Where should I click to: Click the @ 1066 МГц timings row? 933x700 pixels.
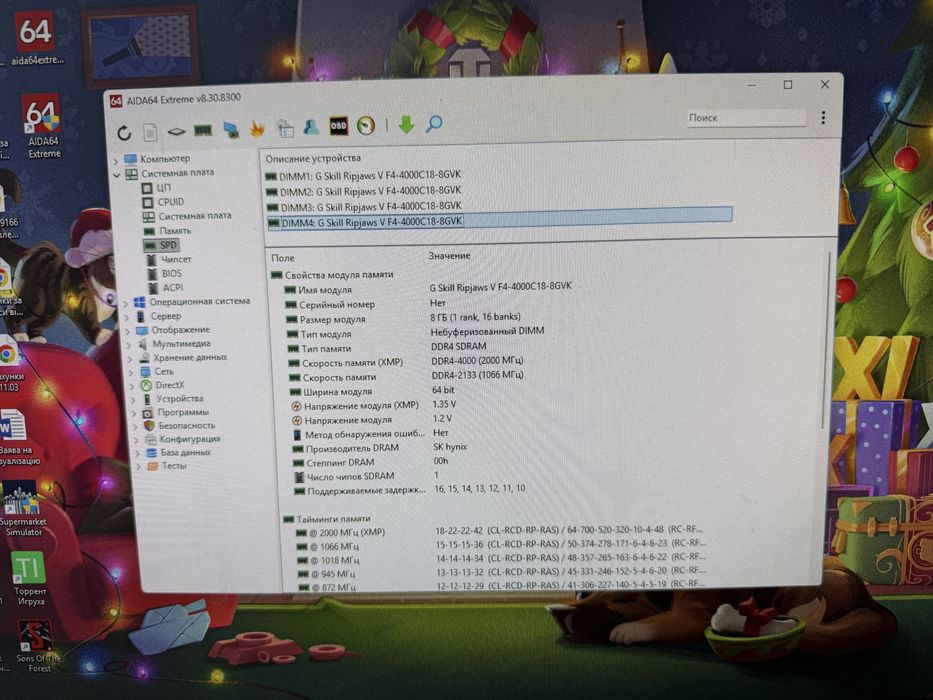(x=502, y=545)
